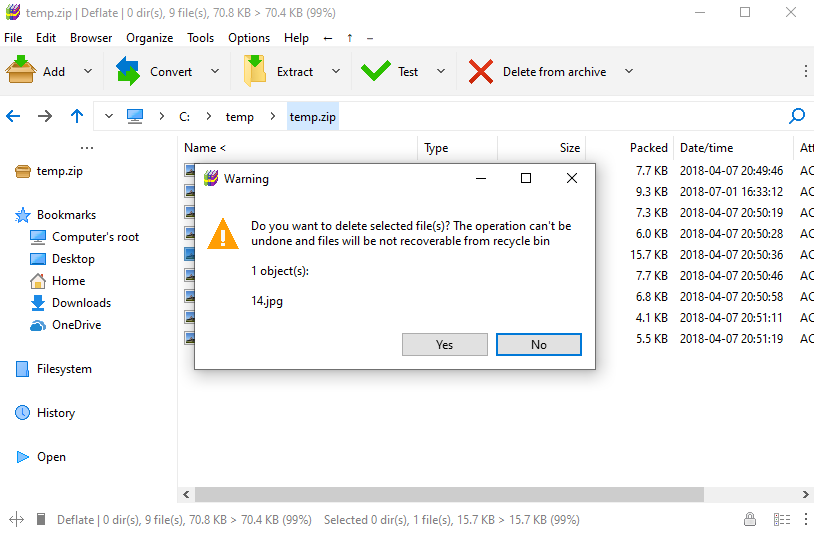Click the red Delete from archive X icon

[x=481, y=71]
